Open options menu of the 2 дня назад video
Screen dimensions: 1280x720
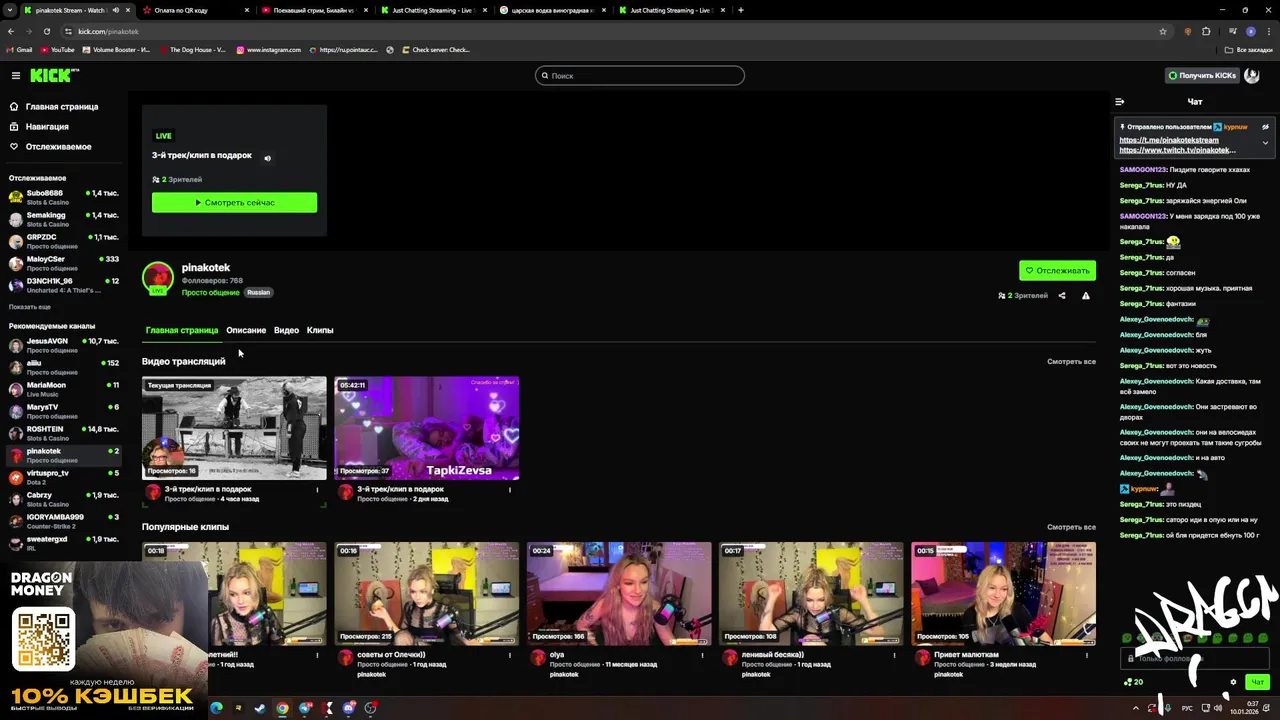[x=510, y=490]
